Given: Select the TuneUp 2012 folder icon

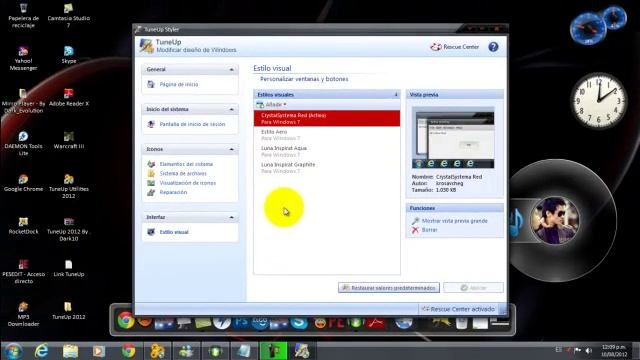Looking at the screenshot, I should click(x=69, y=311).
